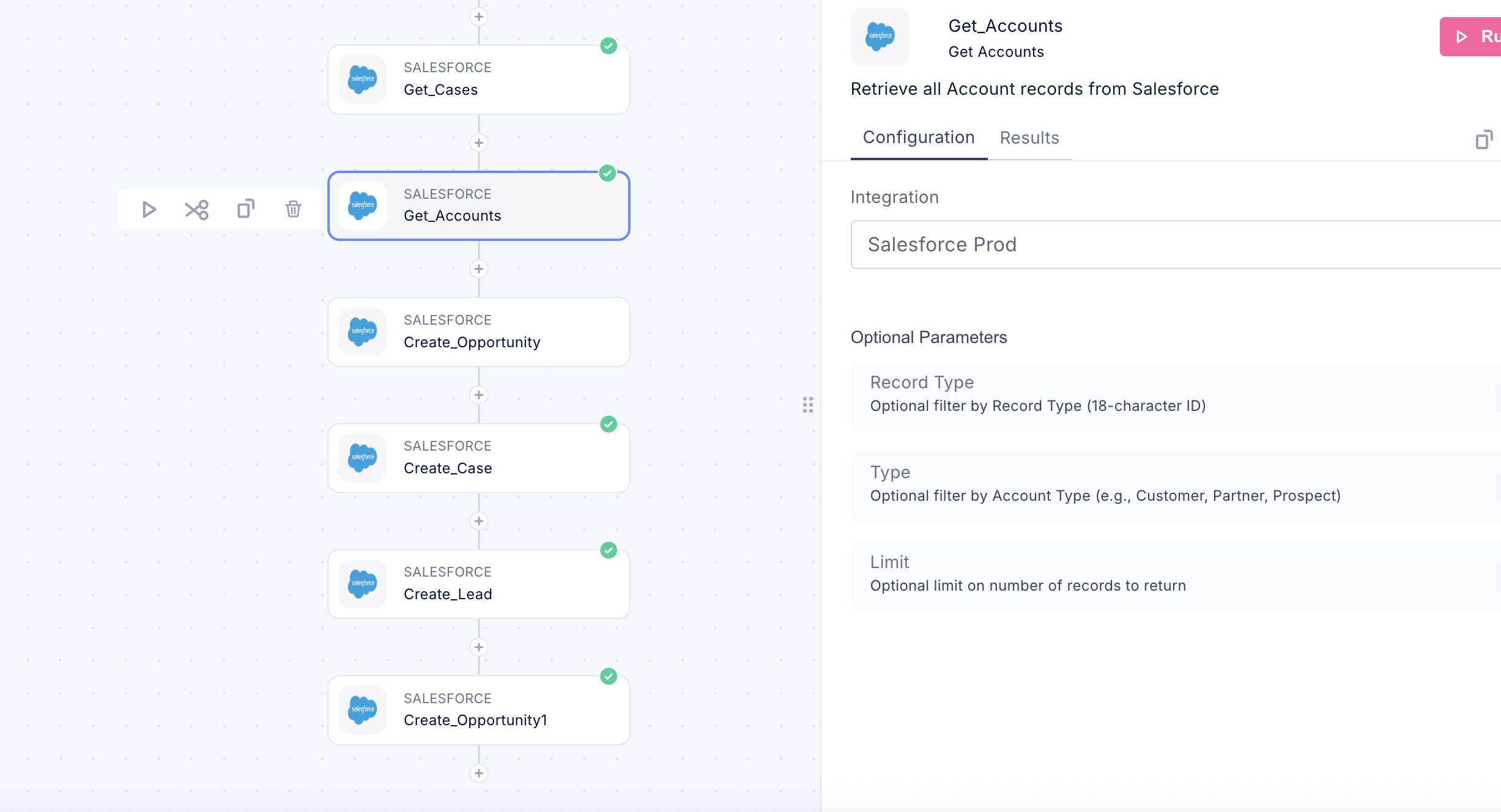Select the Create_Case node
Viewport: 1501px width, 812px height.
479,458
